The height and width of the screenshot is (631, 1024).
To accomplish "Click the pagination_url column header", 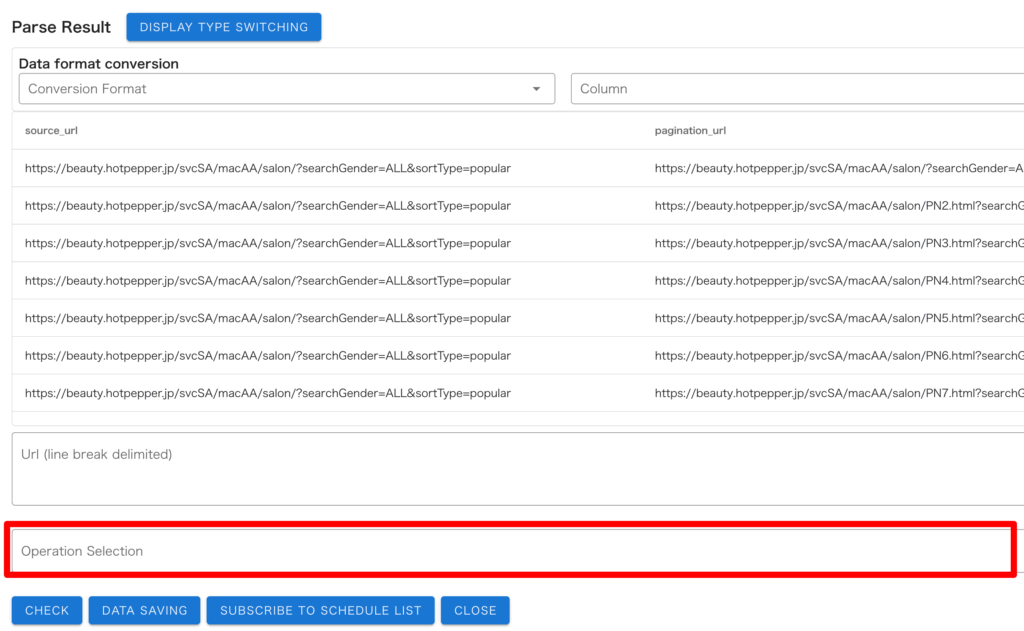I will [690, 131].
